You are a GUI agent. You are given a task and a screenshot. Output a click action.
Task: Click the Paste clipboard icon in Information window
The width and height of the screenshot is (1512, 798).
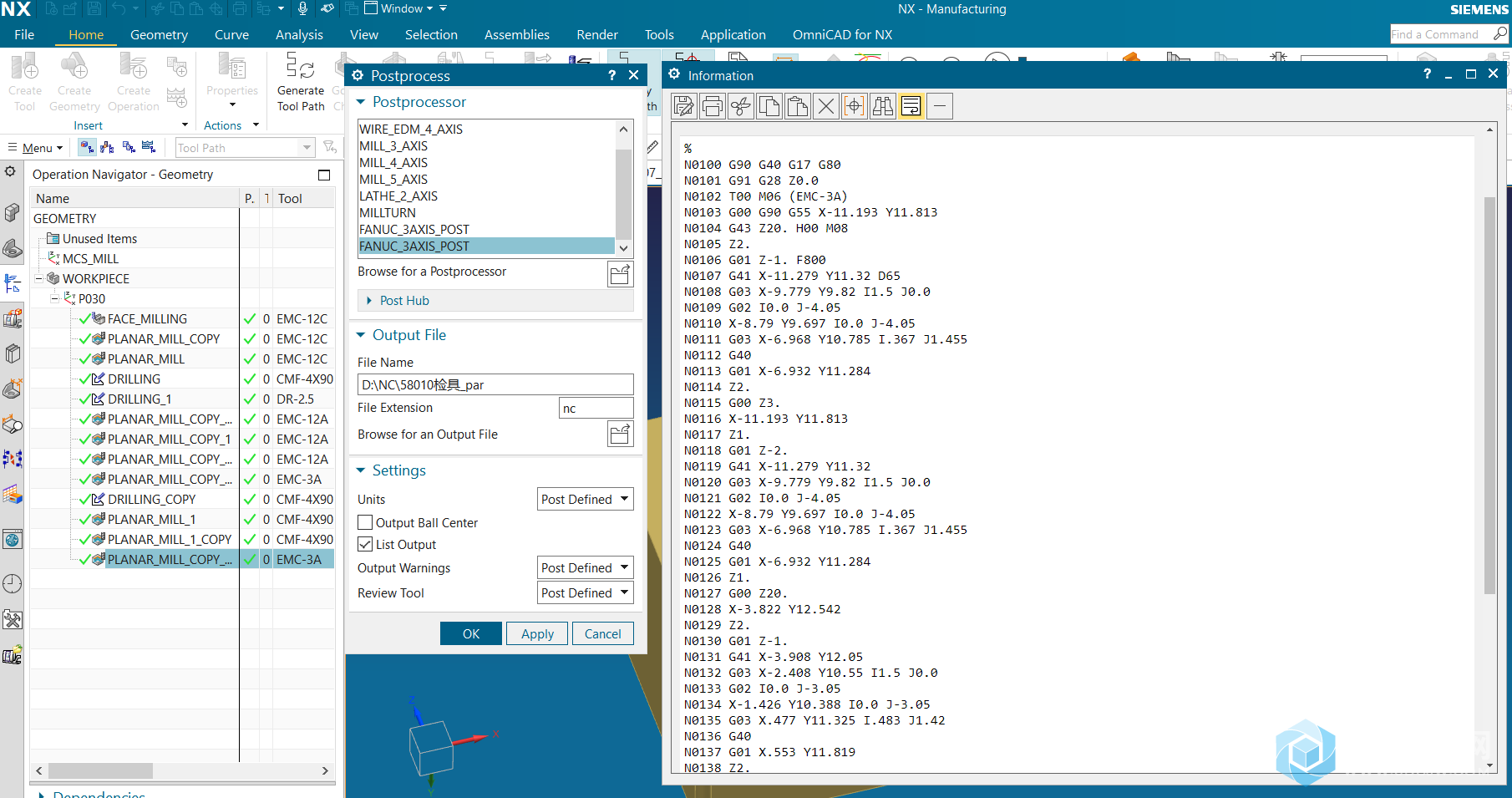tap(798, 106)
